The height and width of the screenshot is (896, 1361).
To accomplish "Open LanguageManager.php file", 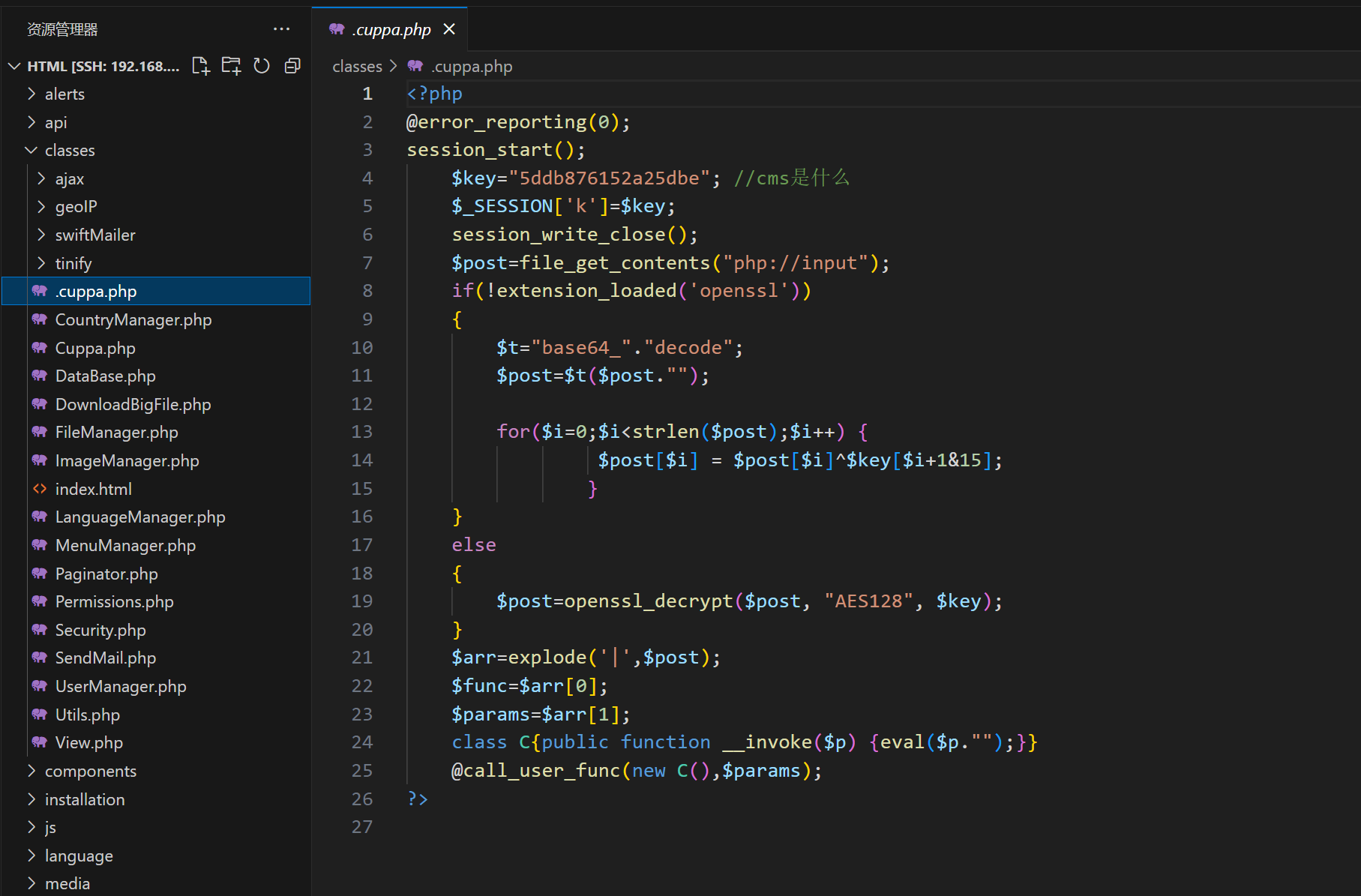I will tap(156, 517).
